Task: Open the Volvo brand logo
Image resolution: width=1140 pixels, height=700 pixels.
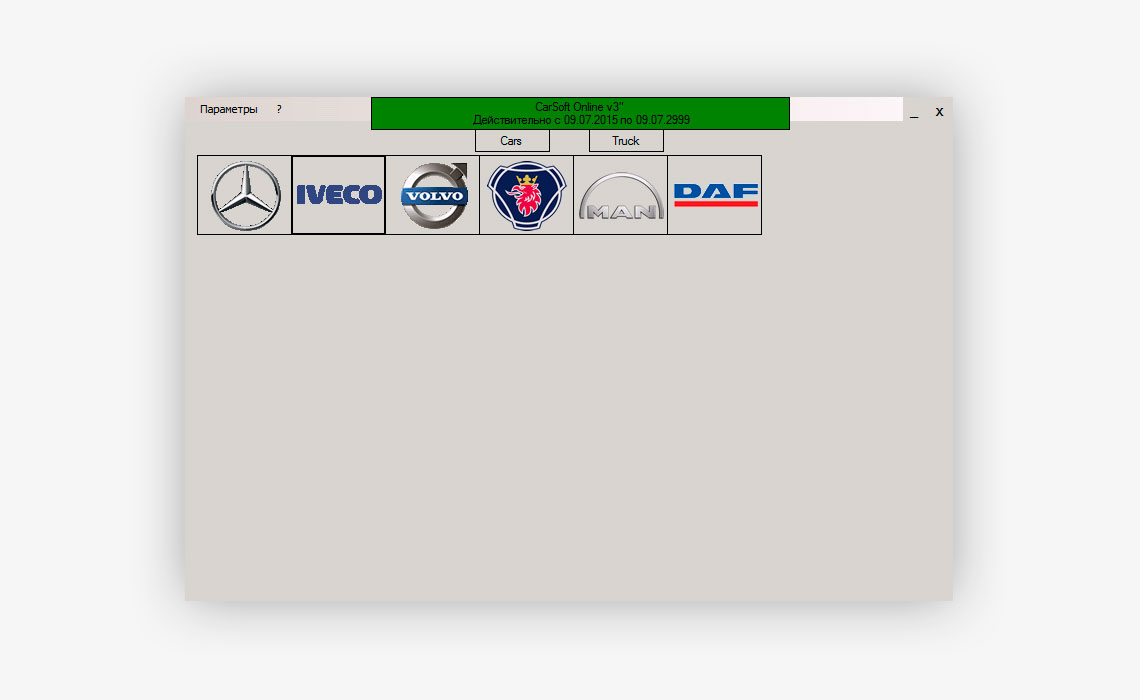Action: coord(433,195)
